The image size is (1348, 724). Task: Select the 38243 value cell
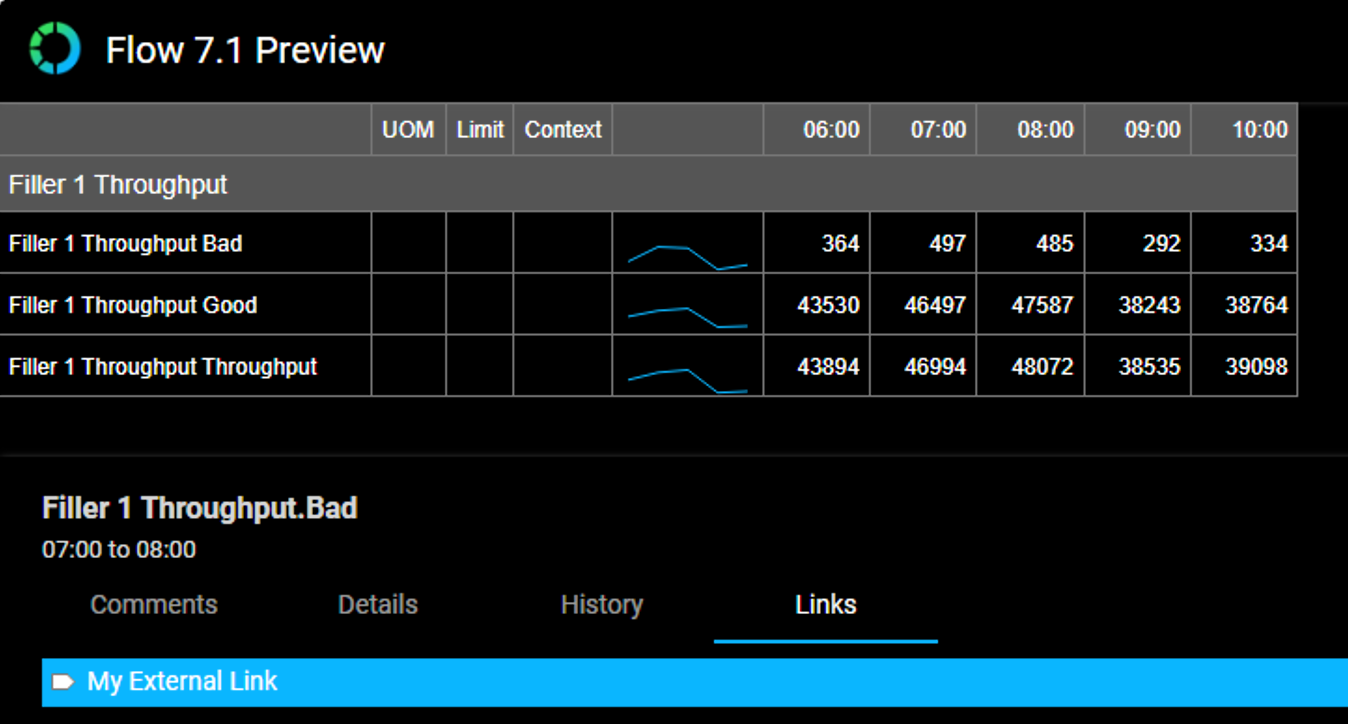(x=1138, y=305)
